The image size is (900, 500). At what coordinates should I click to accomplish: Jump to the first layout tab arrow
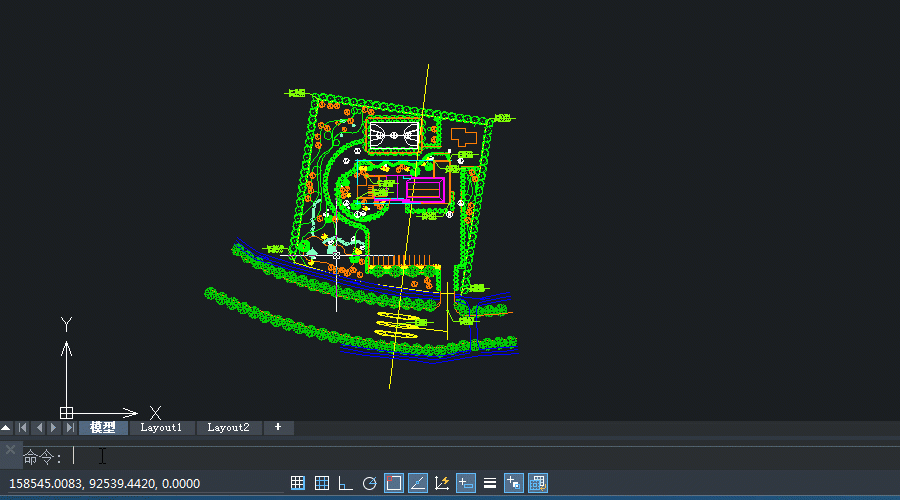pyautogui.click(x=22, y=428)
